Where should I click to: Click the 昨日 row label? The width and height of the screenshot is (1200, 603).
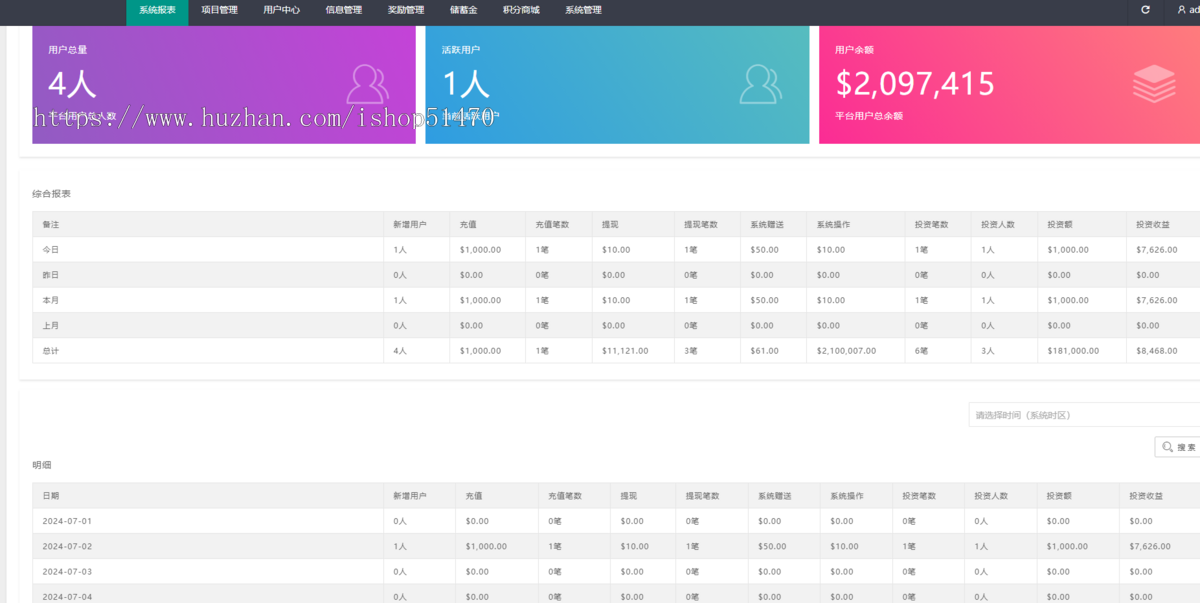tap(50, 275)
